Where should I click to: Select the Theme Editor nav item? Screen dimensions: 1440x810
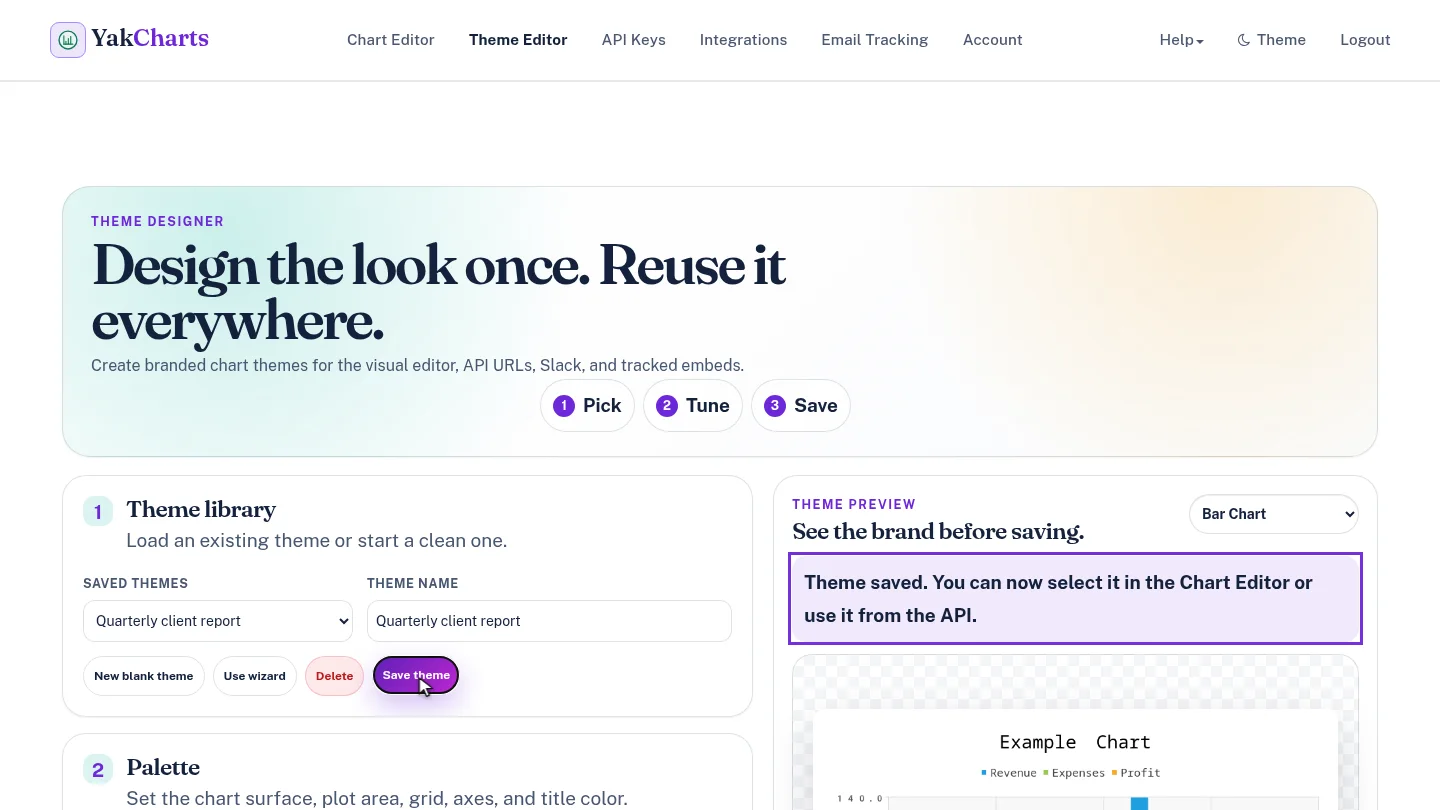pos(518,40)
